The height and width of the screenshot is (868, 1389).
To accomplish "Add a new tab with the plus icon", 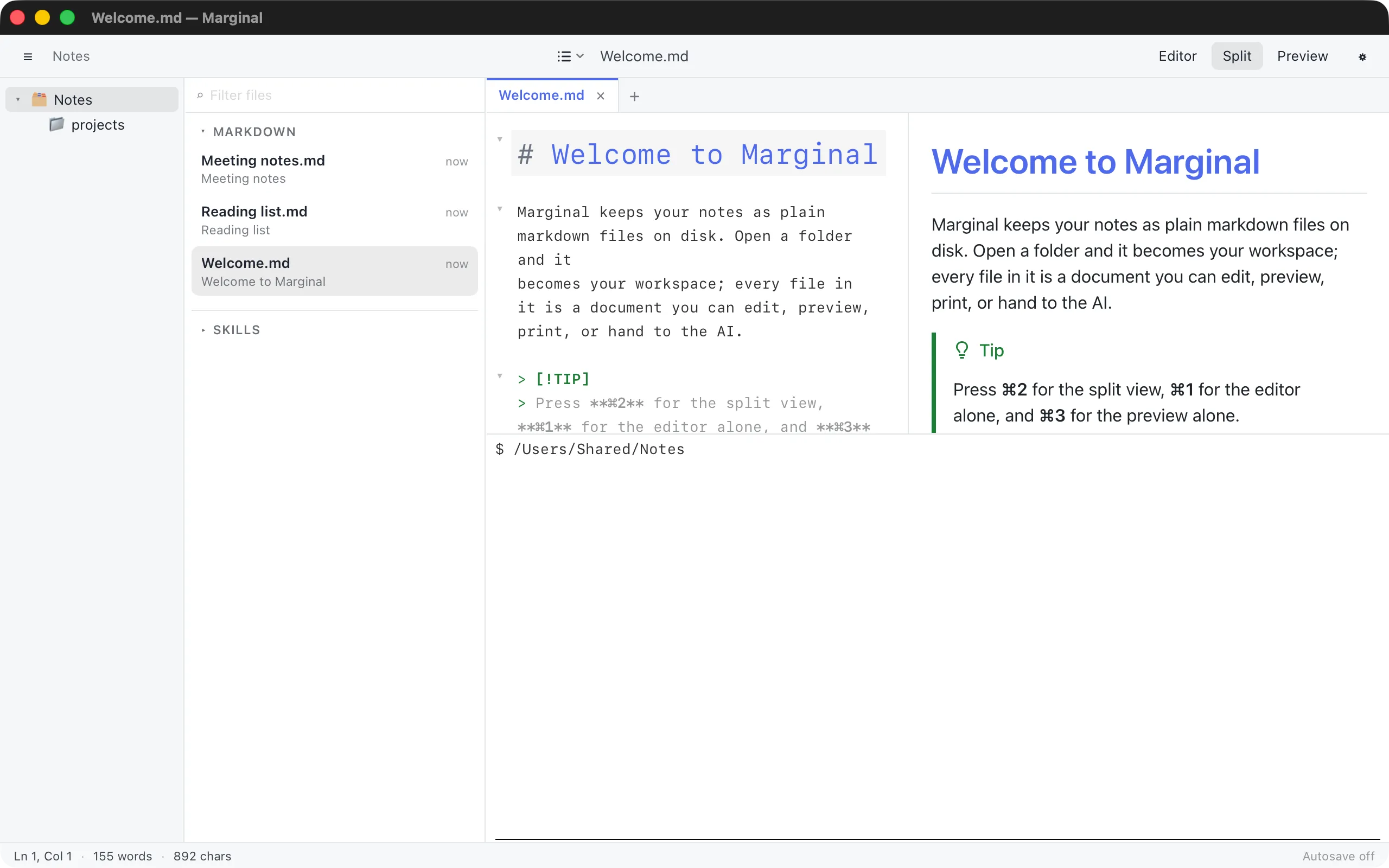I will [x=634, y=97].
